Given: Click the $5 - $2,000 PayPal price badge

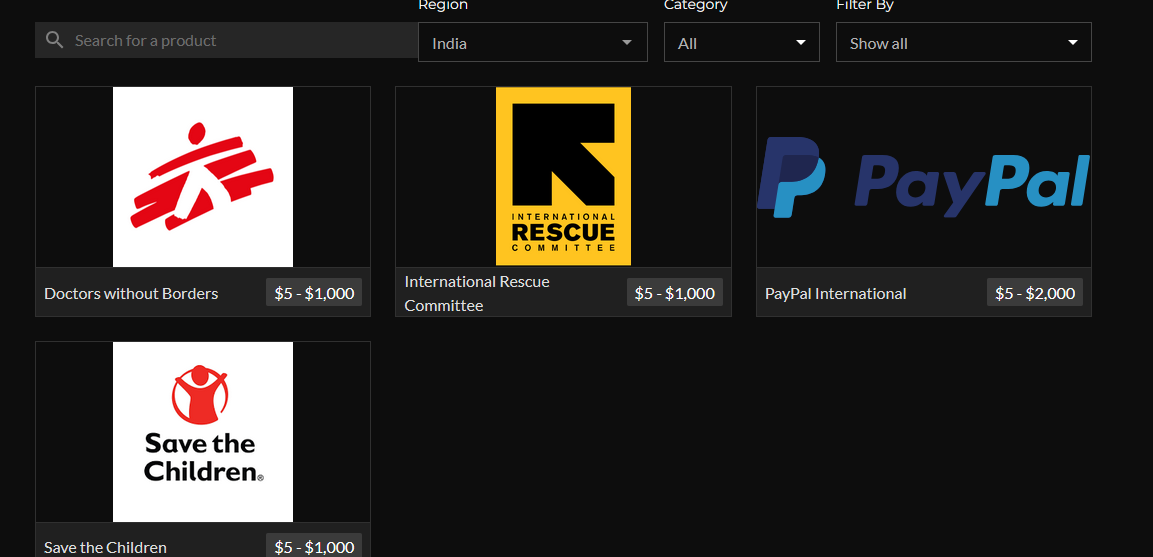Looking at the screenshot, I should pyautogui.click(x=1034, y=293).
